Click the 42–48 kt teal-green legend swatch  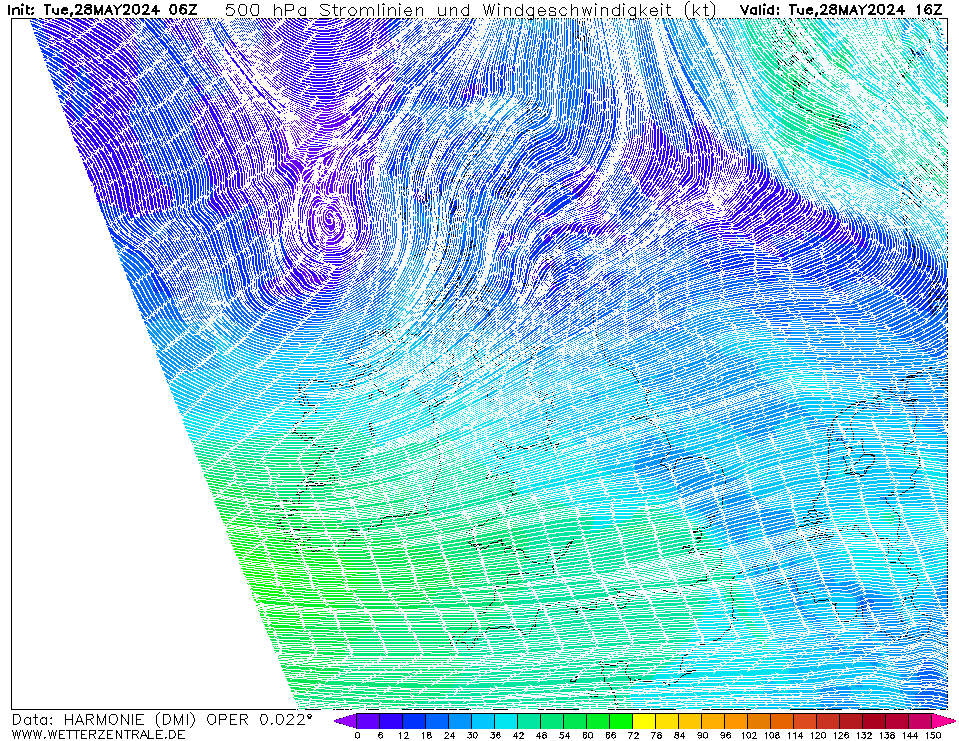(529, 721)
